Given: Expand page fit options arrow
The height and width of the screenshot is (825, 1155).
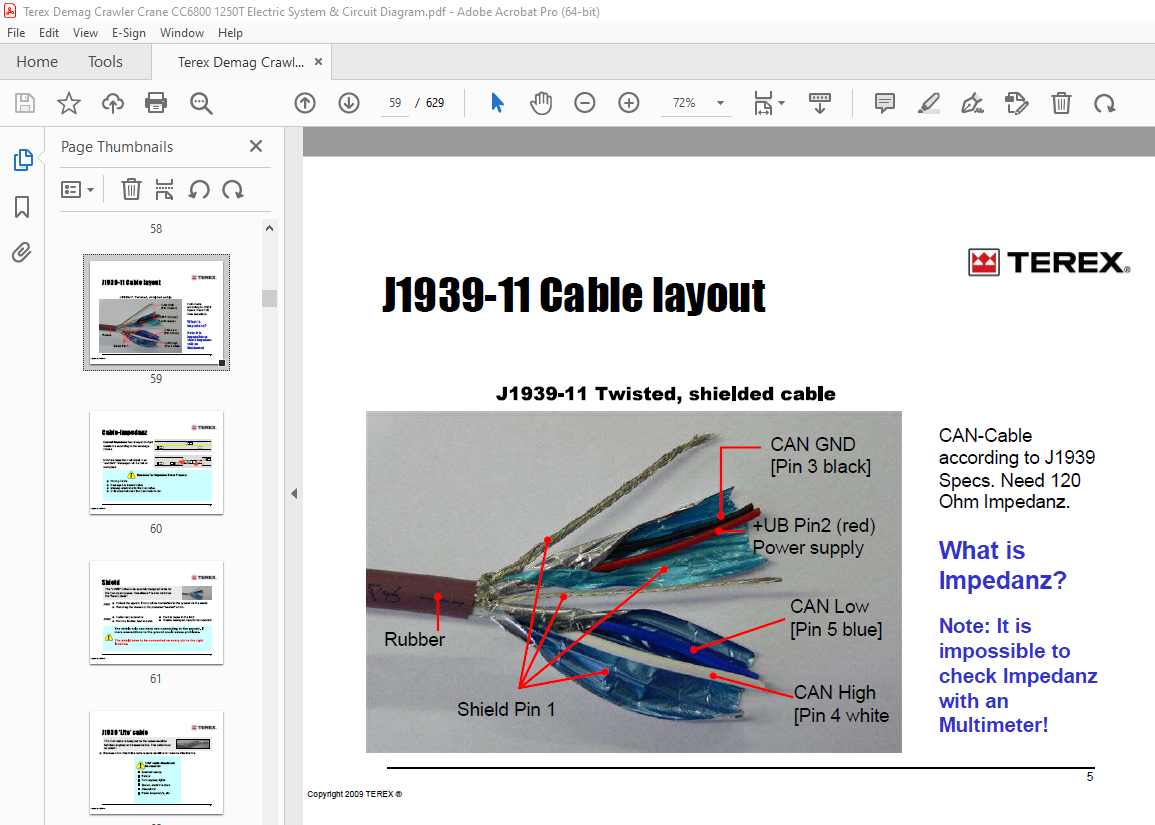Looking at the screenshot, I should (x=782, y=103).
